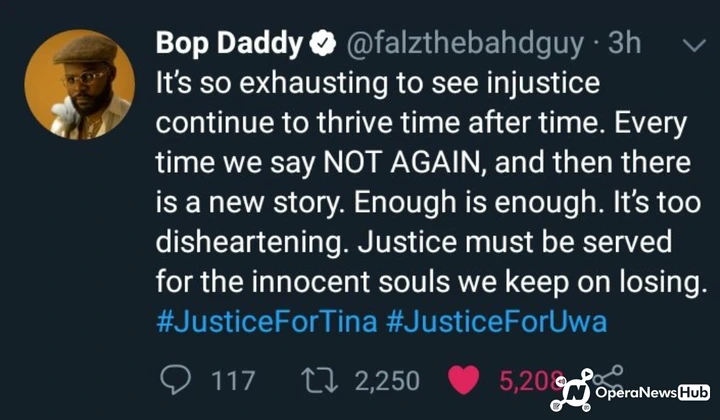Open the #JusticeForUwa hashtag
Viewport: 720px width, 420px height.
click(x=497, y=321)
